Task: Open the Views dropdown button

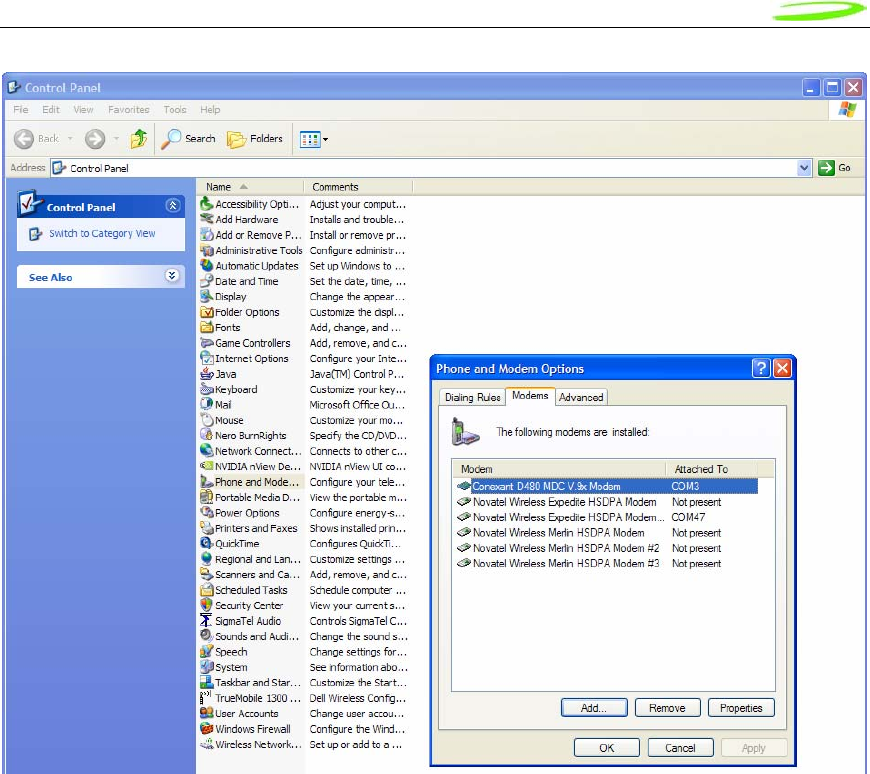Action: pos(313,139)
